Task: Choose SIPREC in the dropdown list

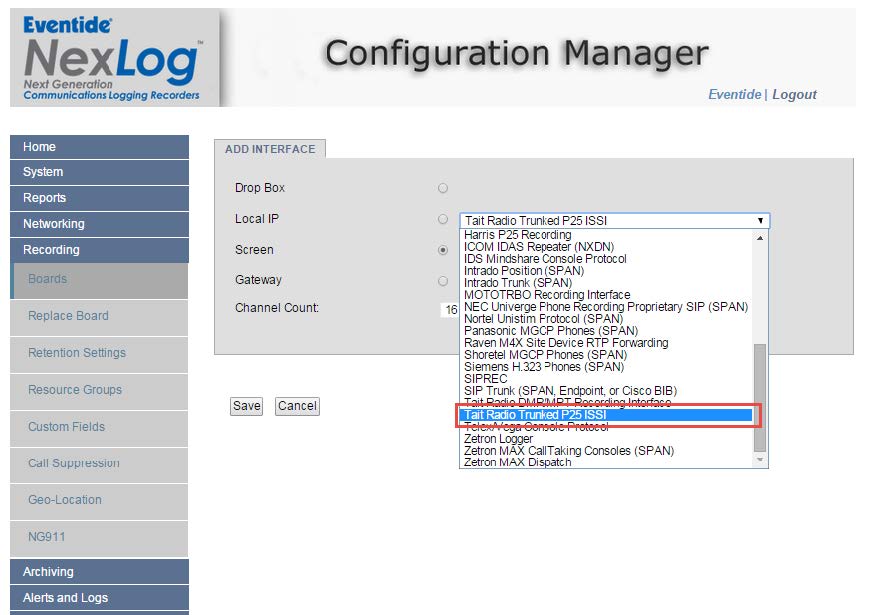Action: point(486,379)
